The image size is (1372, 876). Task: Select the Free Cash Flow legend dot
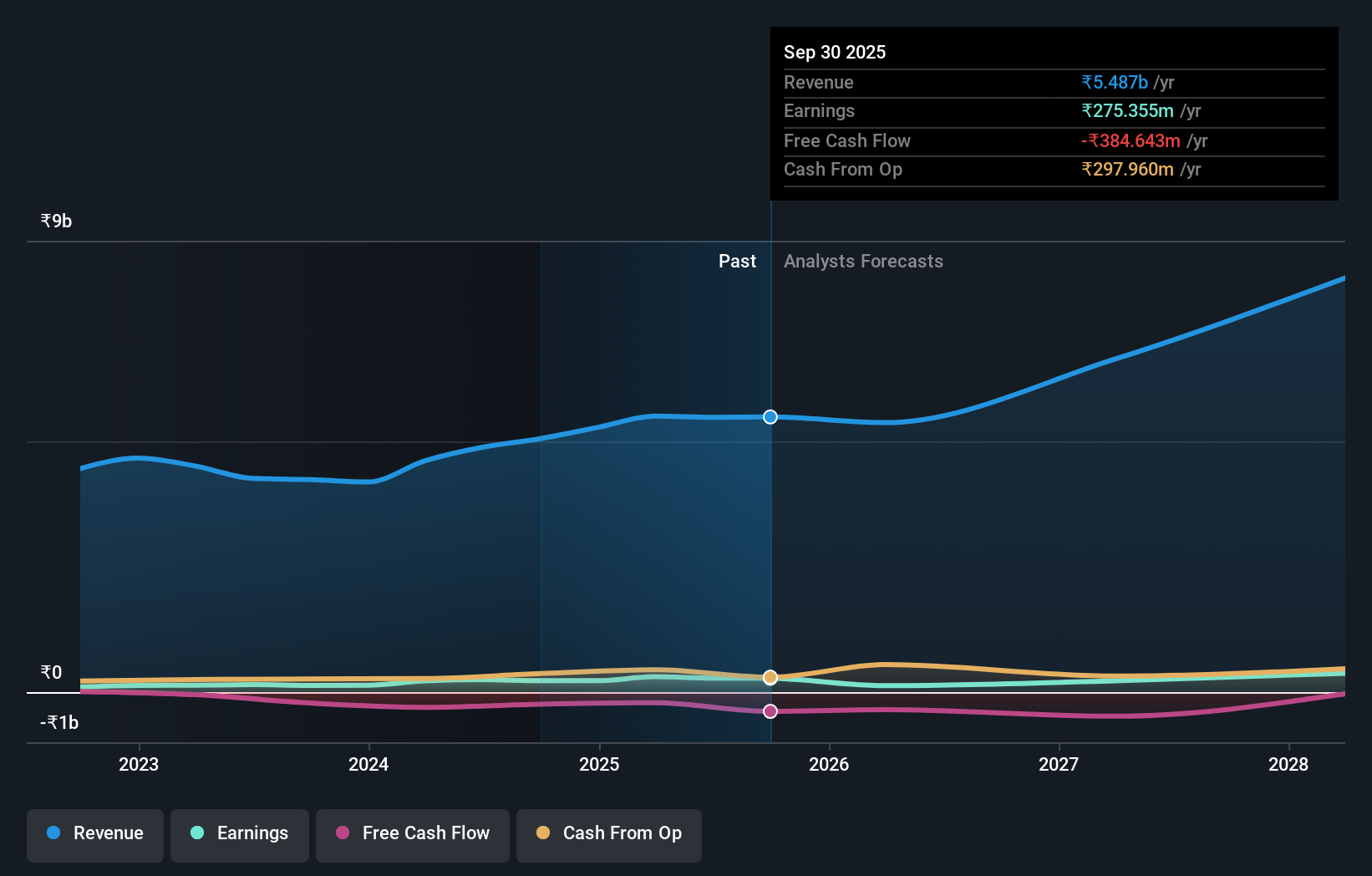pos(343,833)
